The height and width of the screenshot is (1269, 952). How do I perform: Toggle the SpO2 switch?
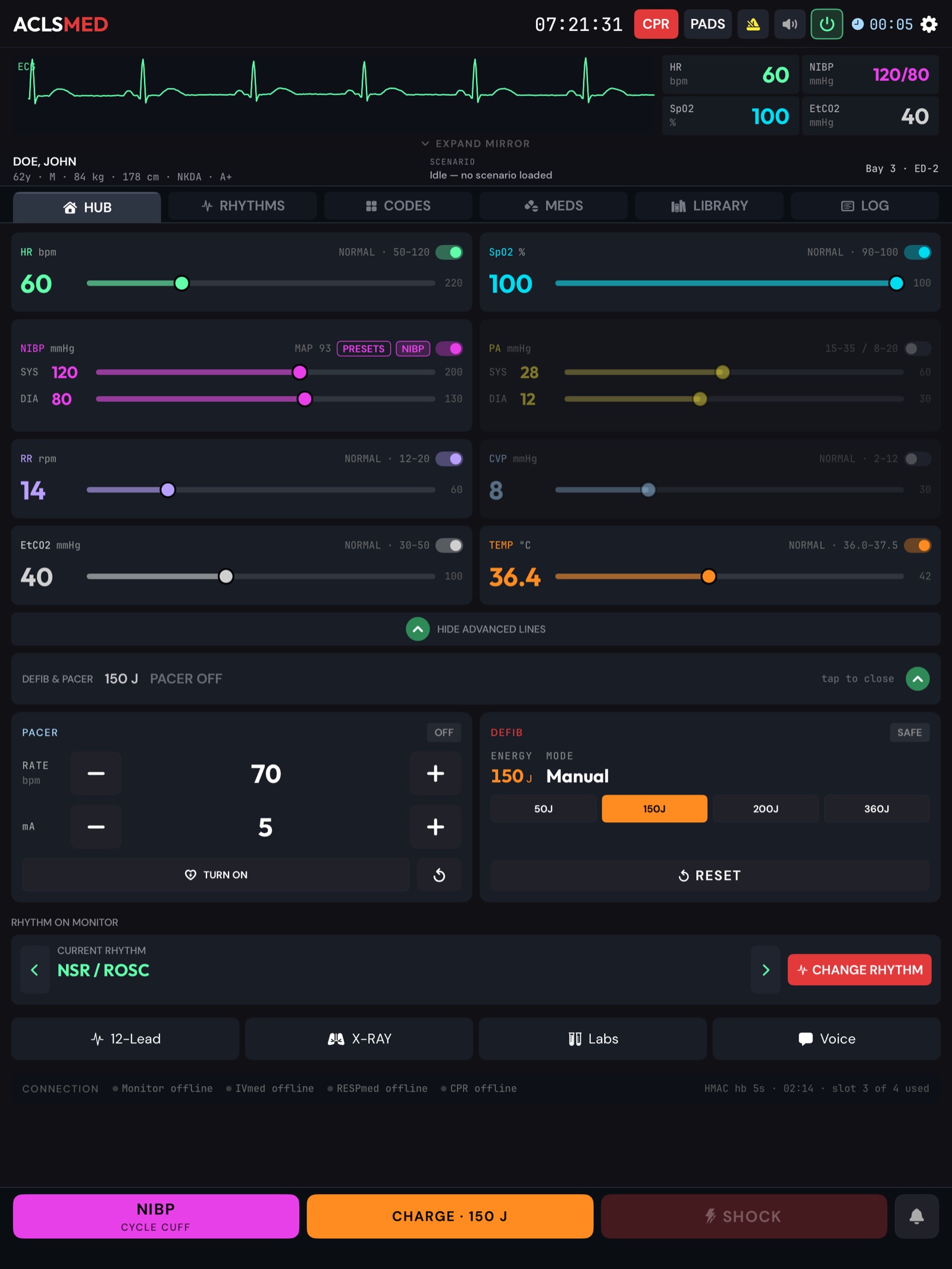pos(917,252)
